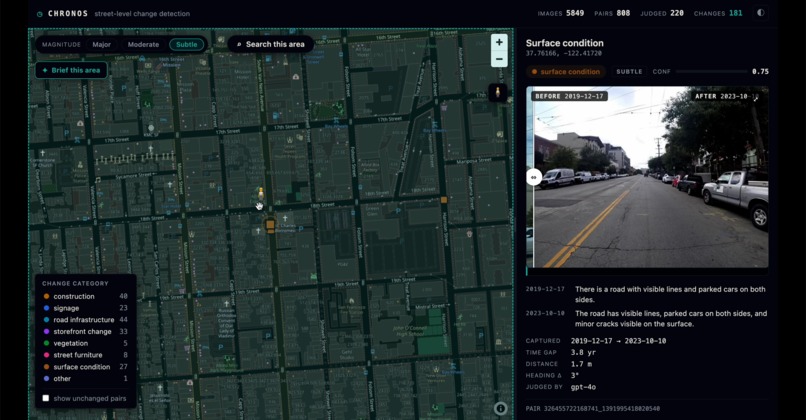Zoom in the map with plus button
The height and width of the screenshot is (420, 806).
pyautogui.click(x=499, y=42)
